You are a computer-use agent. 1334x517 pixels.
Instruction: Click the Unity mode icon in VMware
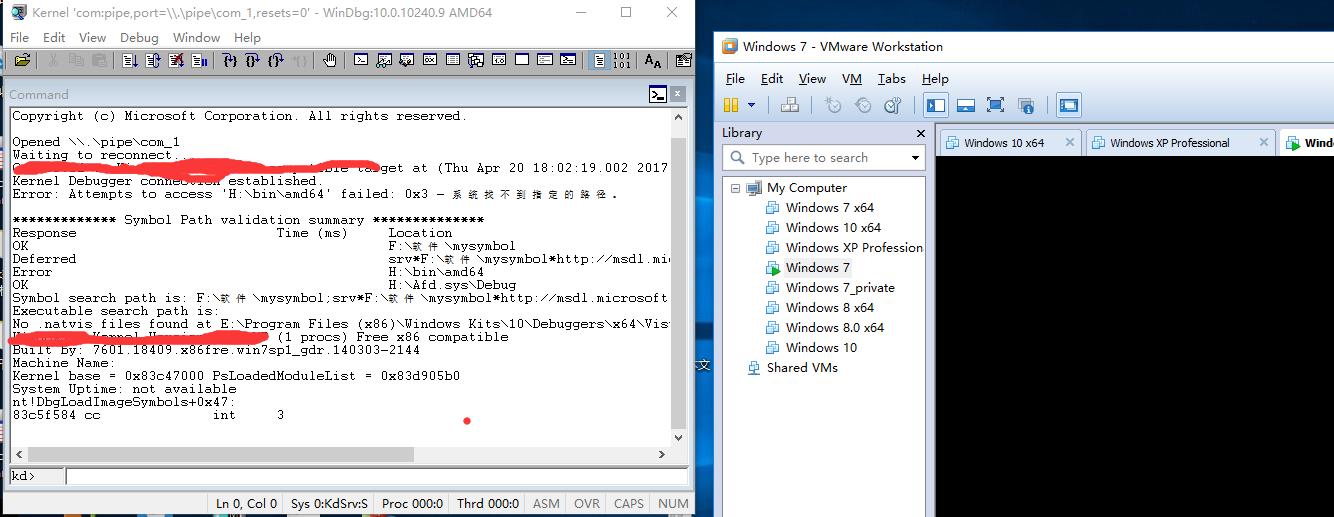pos(1025,105)
